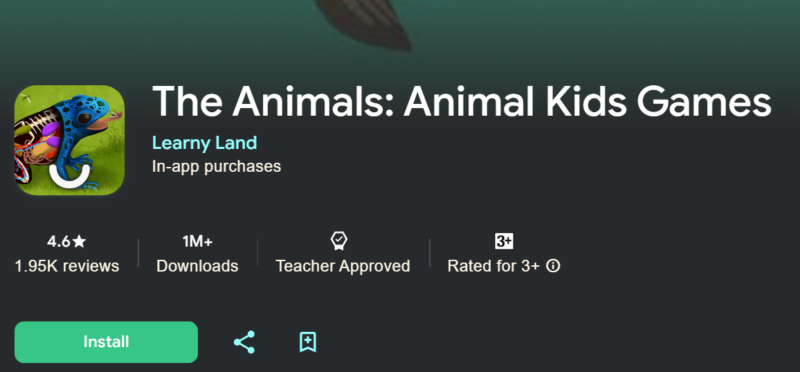Click the app title The Animals: Animal Kids Games

pos(462,101)
